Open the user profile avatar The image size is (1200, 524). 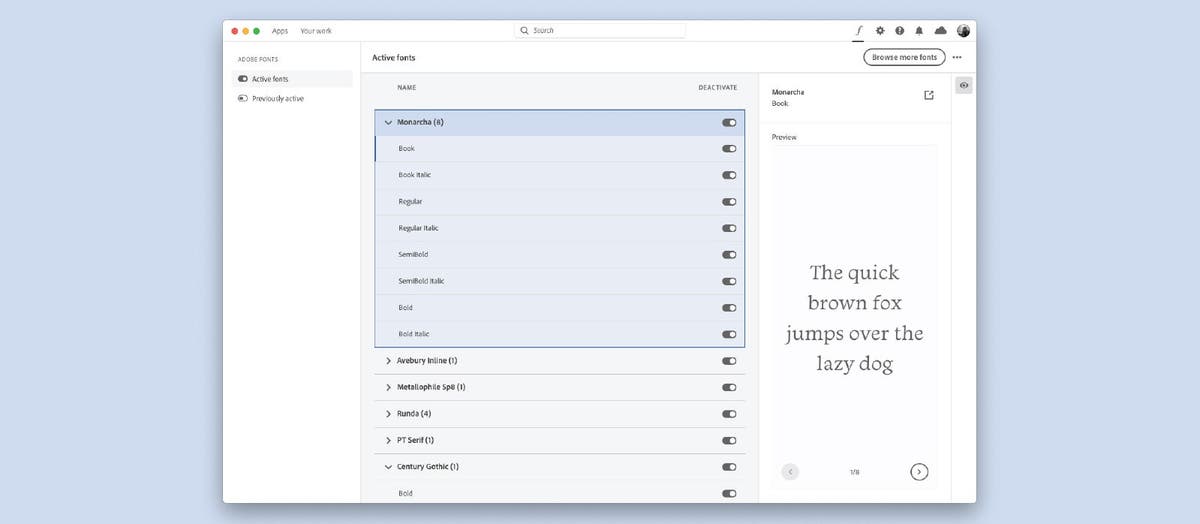tap(963, 31)
